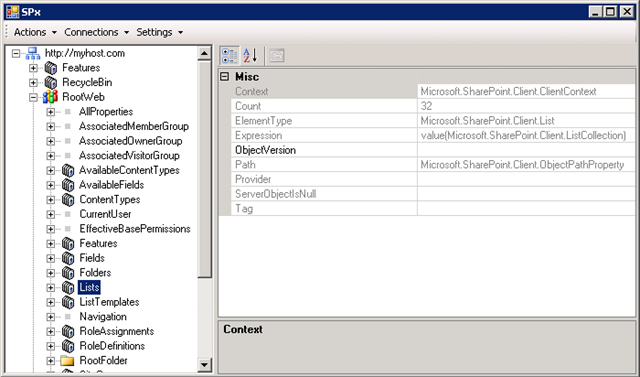Screen dimensions: 640x377
Task: Select the CurrentUser tree item
Action: [105, 214]
